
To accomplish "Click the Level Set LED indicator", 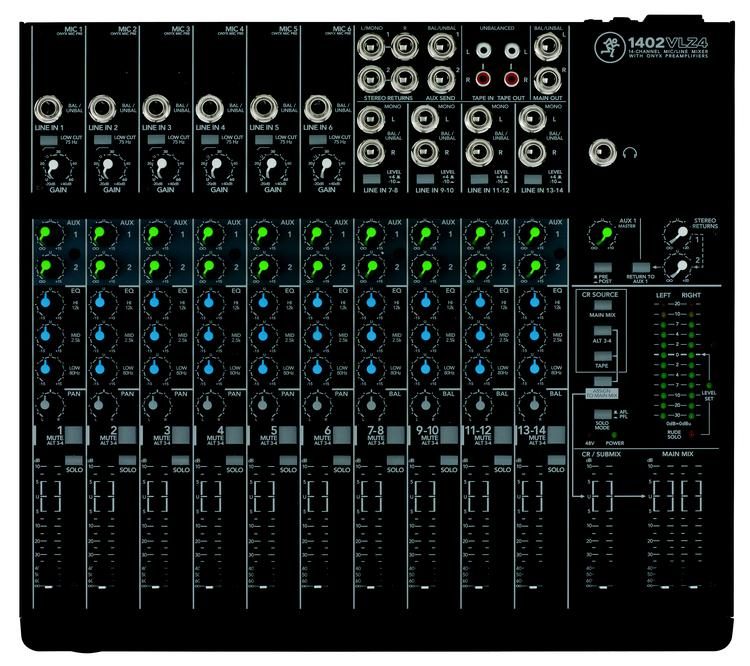I will [x=709, y=386].
